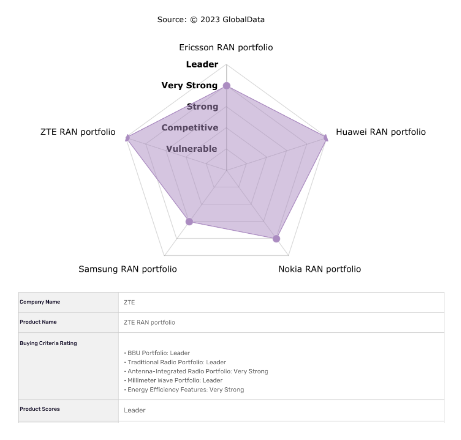Click the Leader scale label
The image size is (461, 440).
point(202,64)
